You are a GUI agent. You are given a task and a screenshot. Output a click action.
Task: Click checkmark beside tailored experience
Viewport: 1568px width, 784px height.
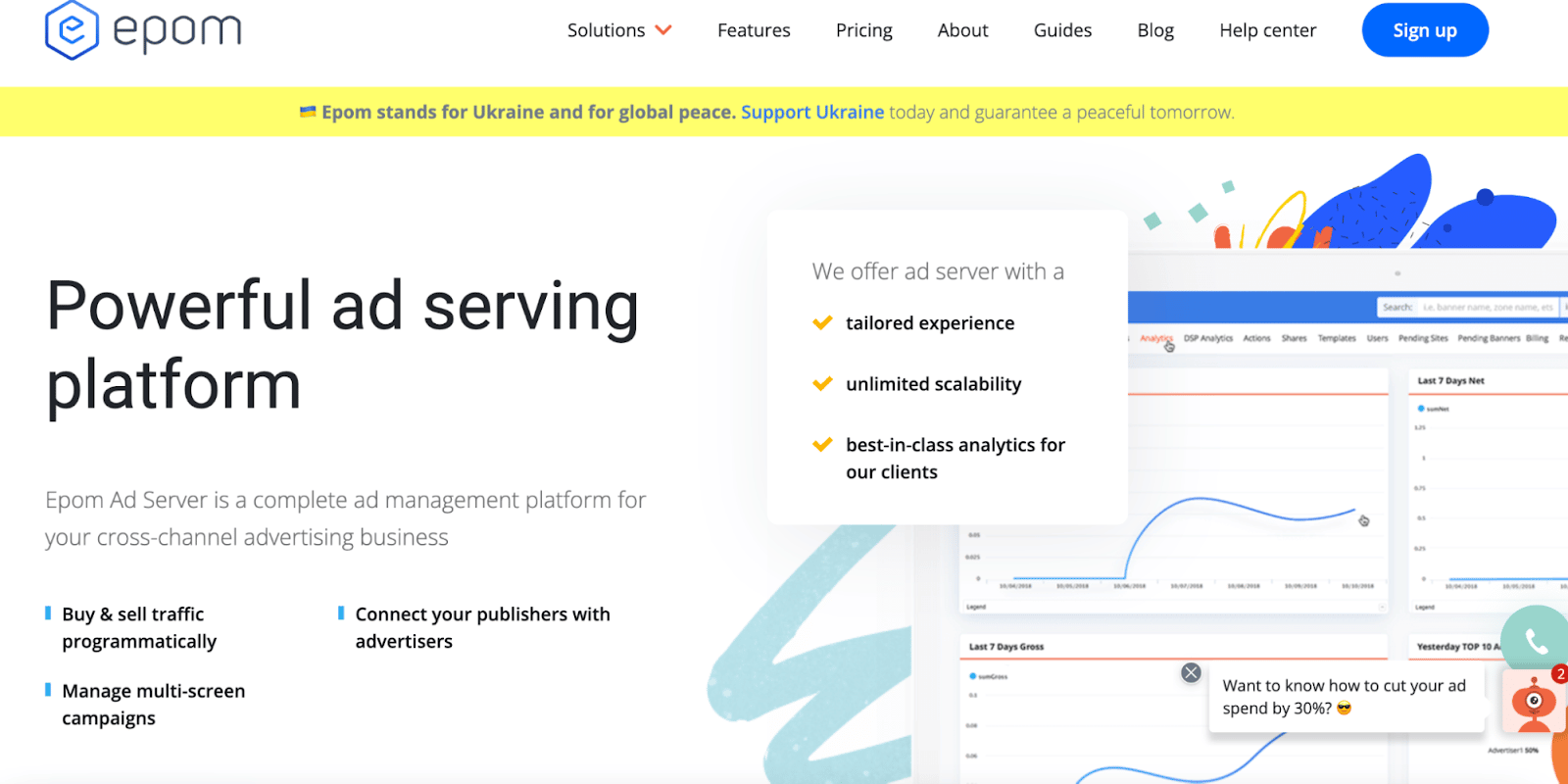pos(822,322)
